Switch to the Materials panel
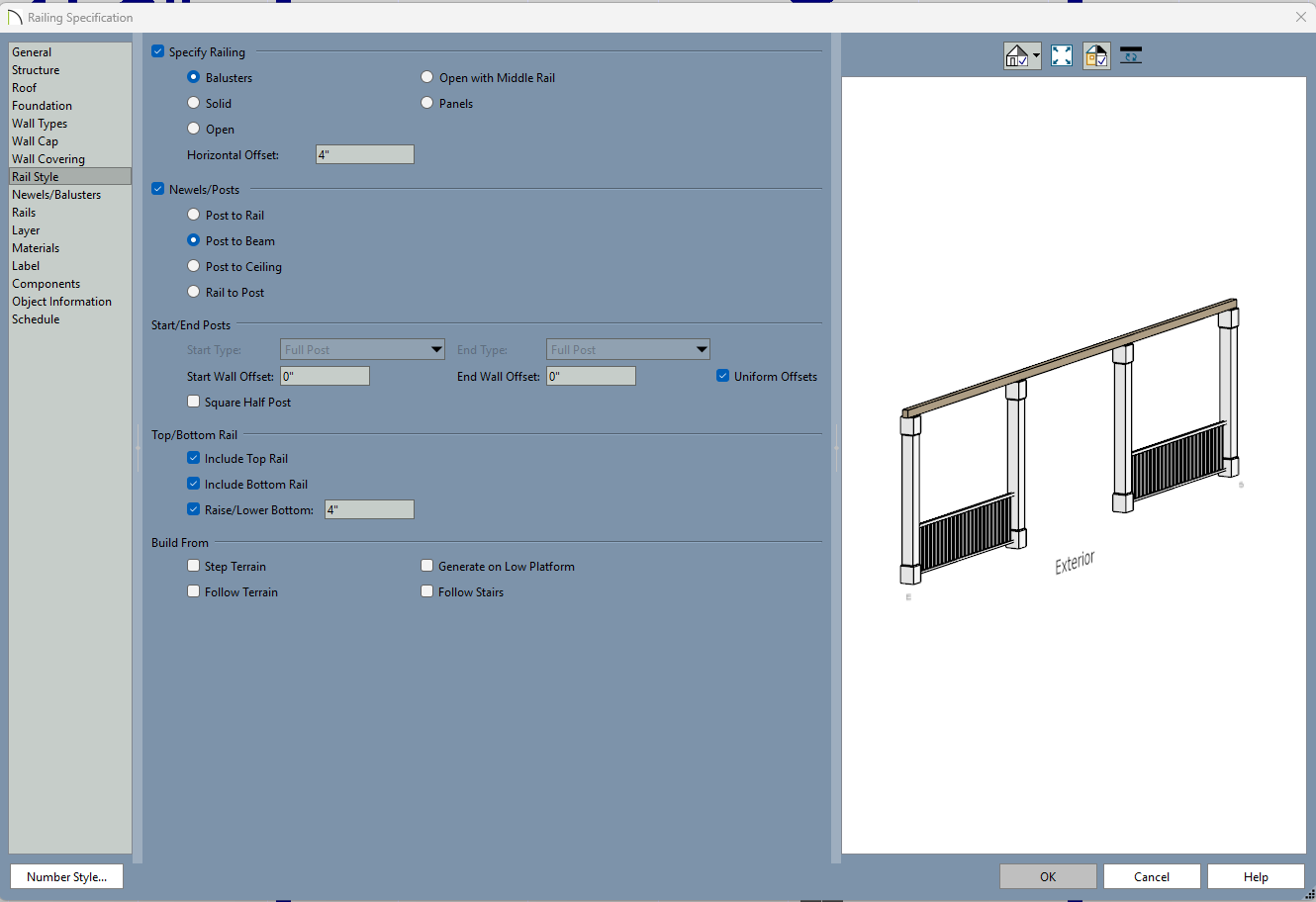Image resolution: width=1316 pixels, height=902 pixels. click(x=36, y=248)
